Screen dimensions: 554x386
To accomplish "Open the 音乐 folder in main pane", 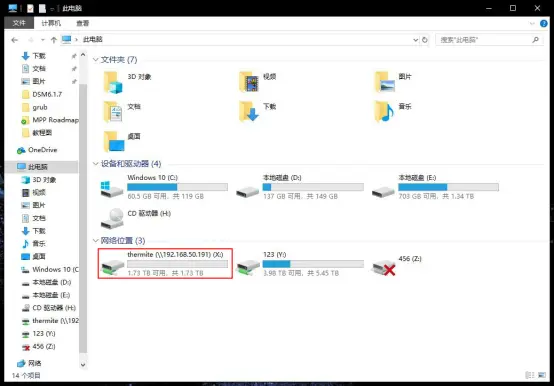I will click(385, 112).
